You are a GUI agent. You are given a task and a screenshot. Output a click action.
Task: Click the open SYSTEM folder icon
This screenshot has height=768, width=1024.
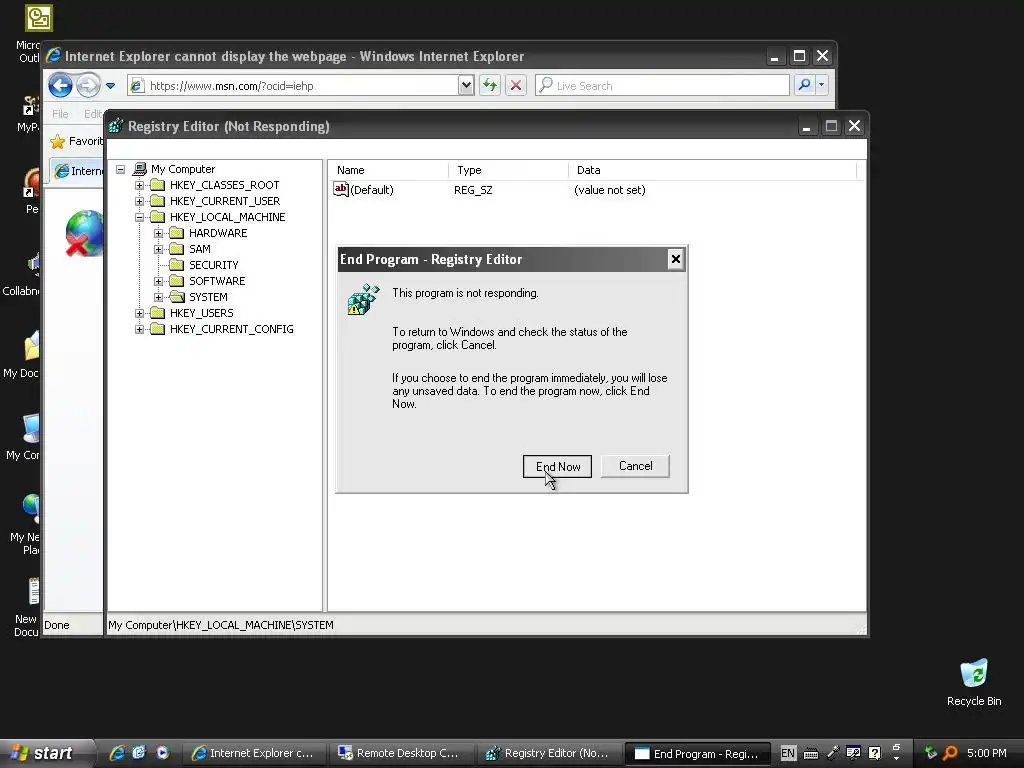point(177,297)
